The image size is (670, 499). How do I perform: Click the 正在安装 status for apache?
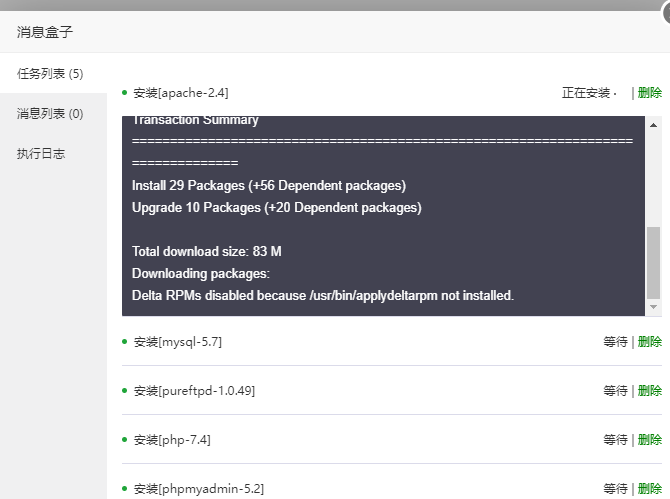pos(587,93)
